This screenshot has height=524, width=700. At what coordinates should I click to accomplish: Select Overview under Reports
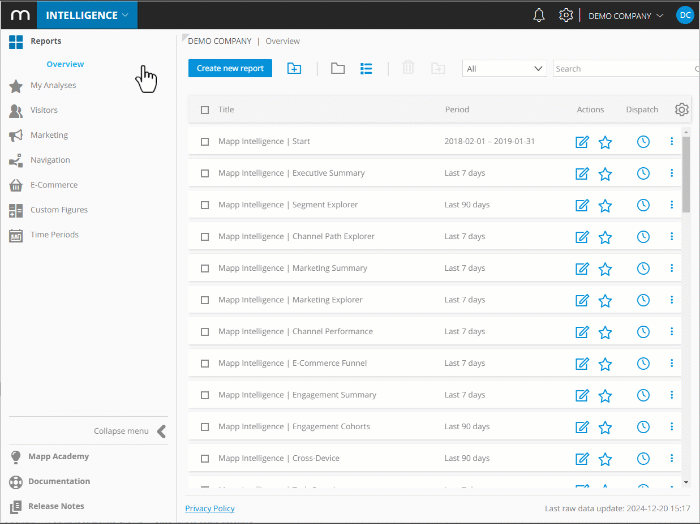65,64
